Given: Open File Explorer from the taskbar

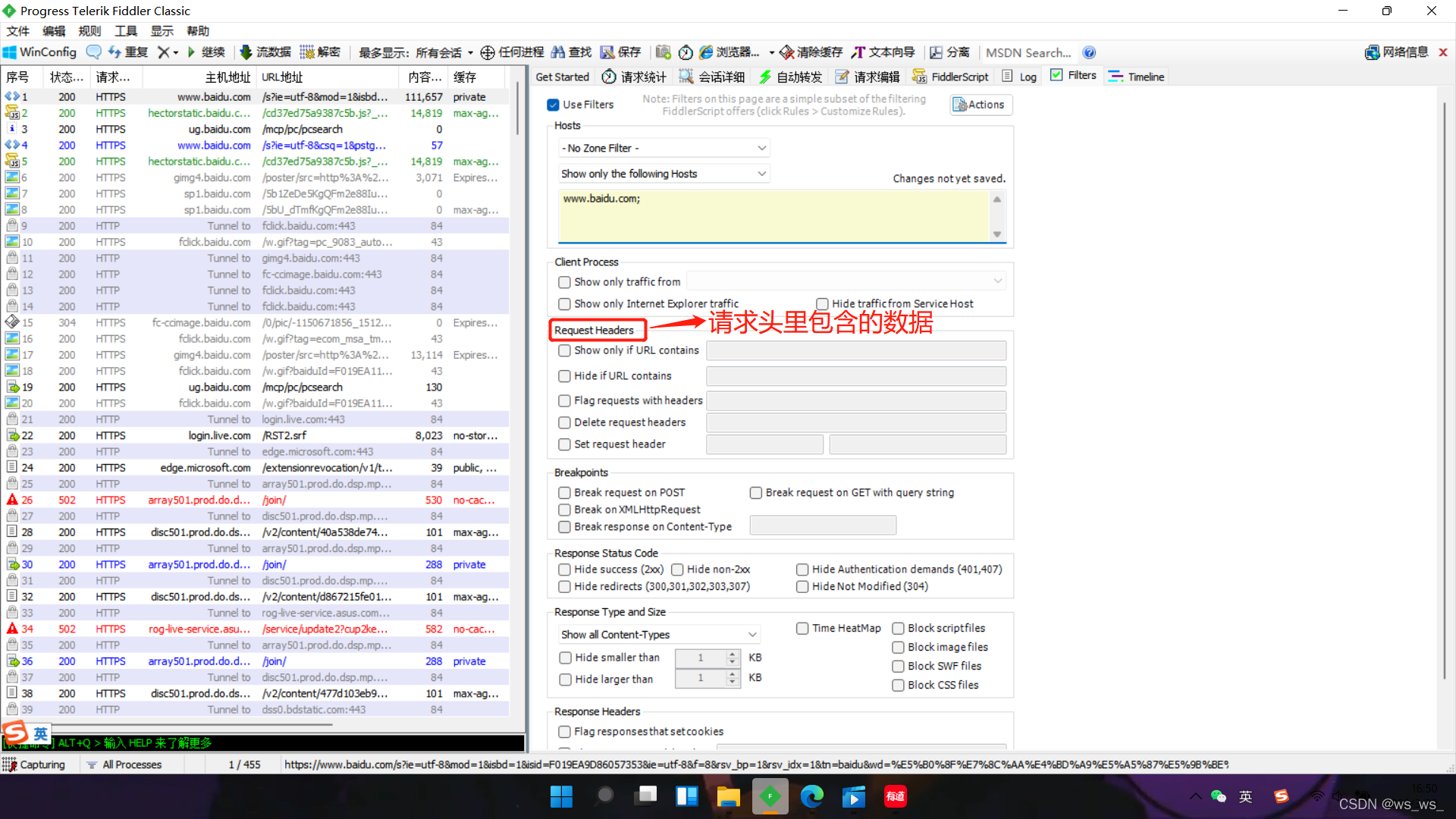Looking at the screenshot, I should 728,796.
